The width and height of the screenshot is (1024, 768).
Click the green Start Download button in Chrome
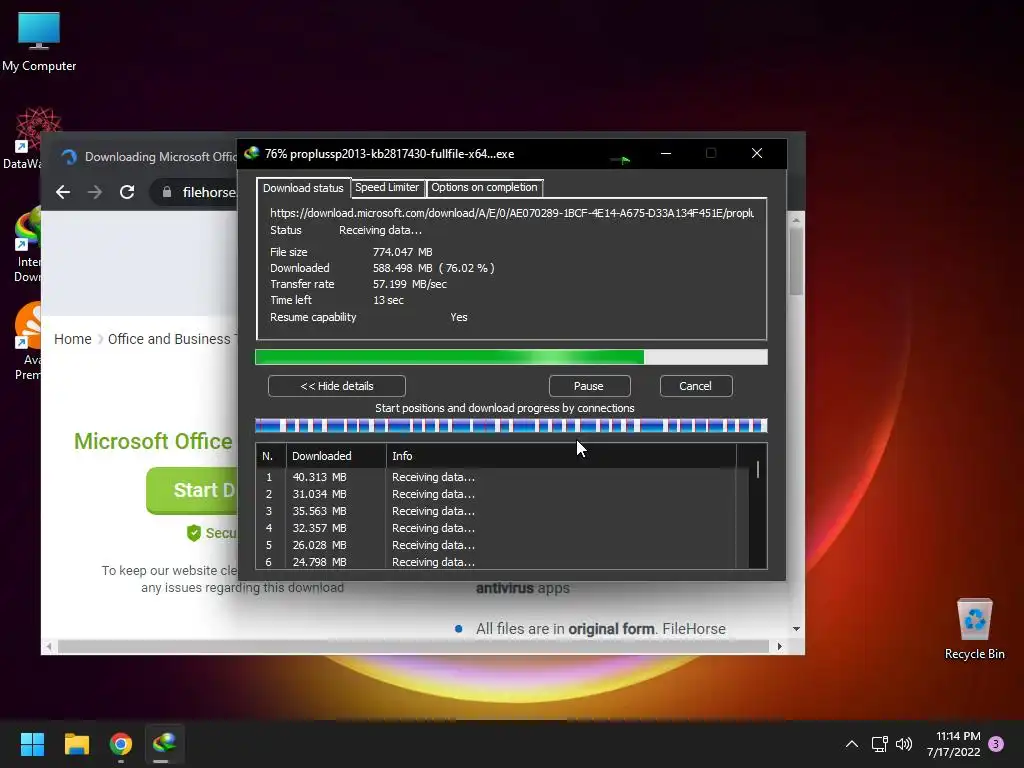click(193, 490)
